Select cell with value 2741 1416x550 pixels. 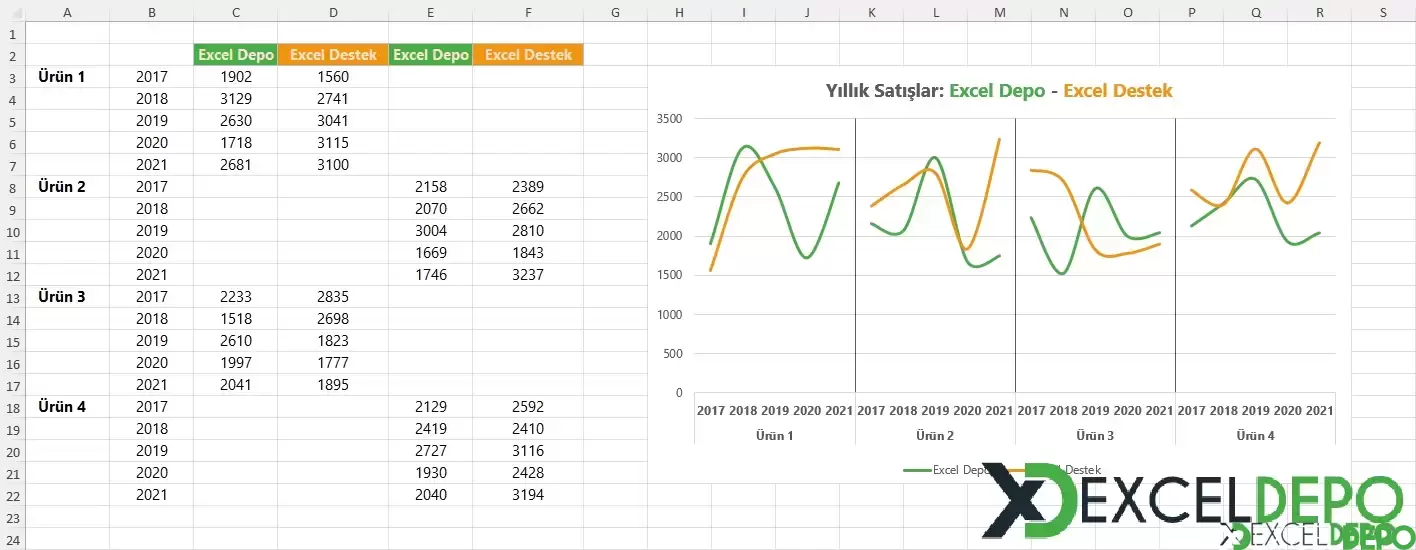(333, 99)
